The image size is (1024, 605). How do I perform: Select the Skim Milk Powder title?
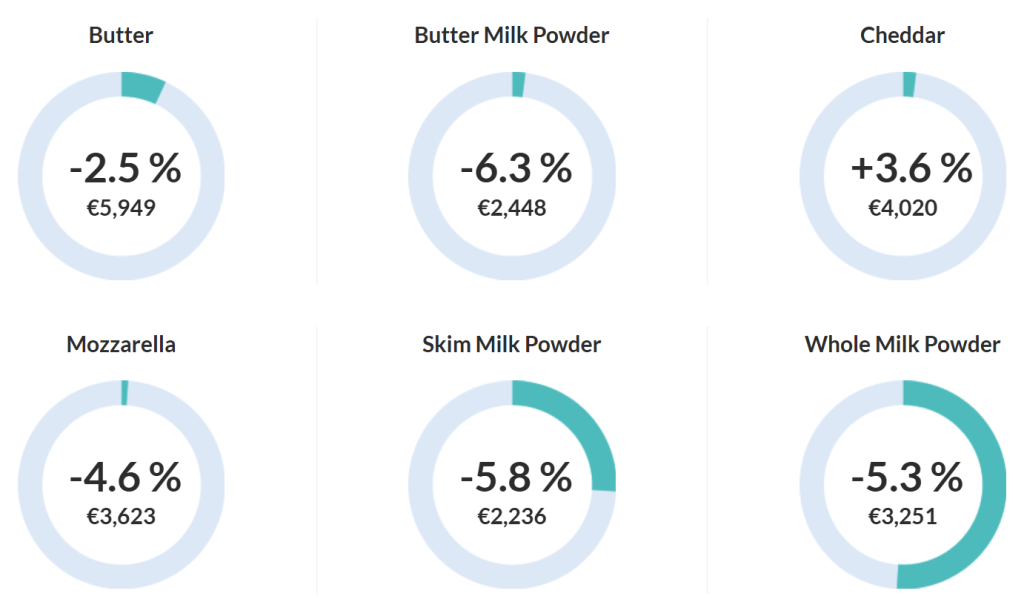512,345
